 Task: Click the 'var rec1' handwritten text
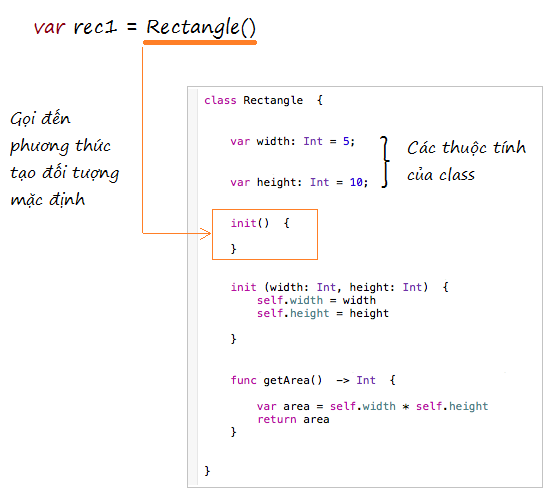[75, 27]
